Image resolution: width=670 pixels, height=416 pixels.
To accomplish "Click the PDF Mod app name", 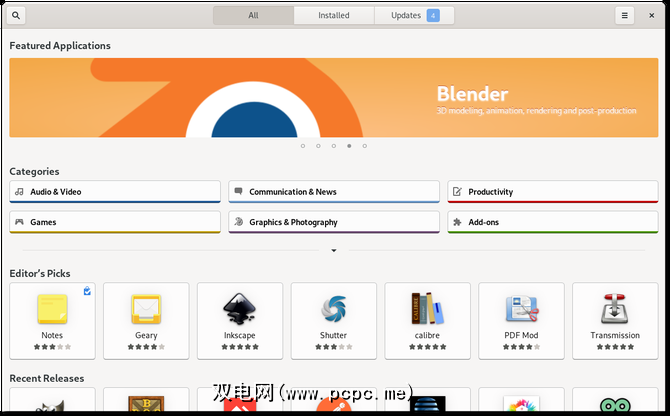I will (x=521, y=335).
